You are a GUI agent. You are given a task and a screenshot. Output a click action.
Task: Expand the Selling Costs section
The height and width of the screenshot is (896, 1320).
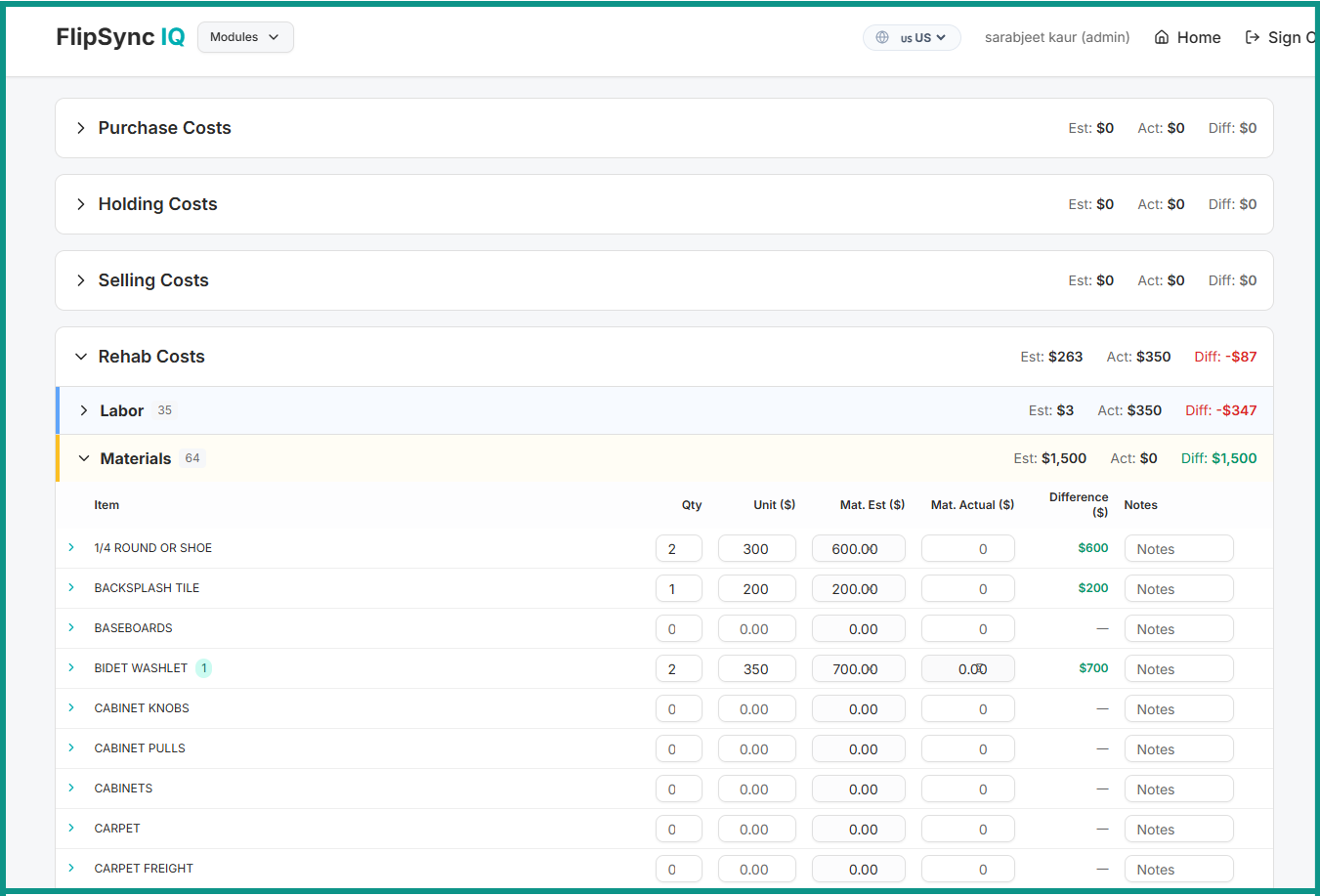point(81,280)
